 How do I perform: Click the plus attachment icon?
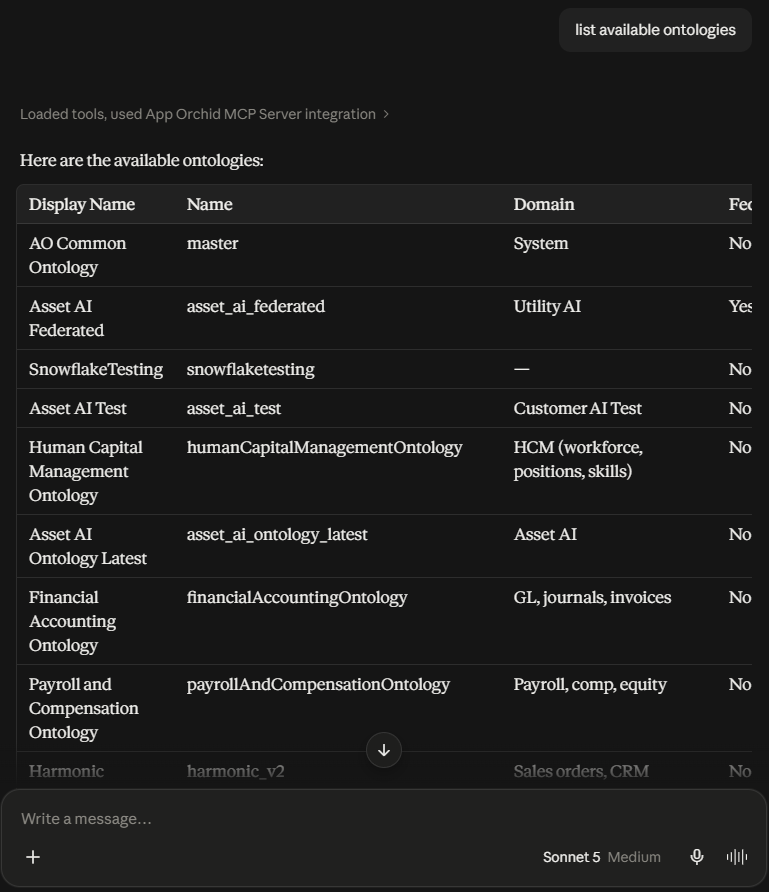33,857
